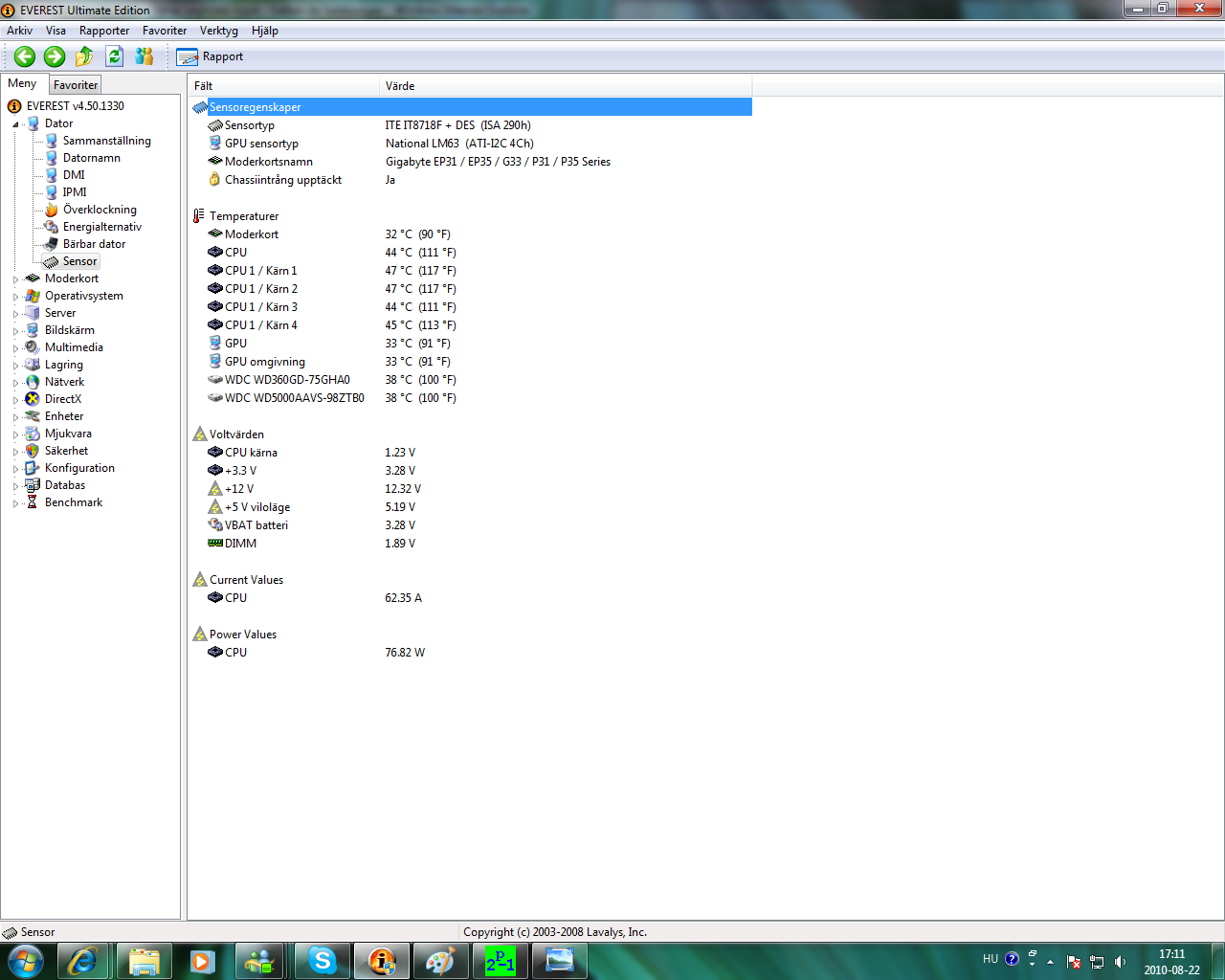Open the Arkiv menu
The image size is (1225, 980).
[19, 31]
